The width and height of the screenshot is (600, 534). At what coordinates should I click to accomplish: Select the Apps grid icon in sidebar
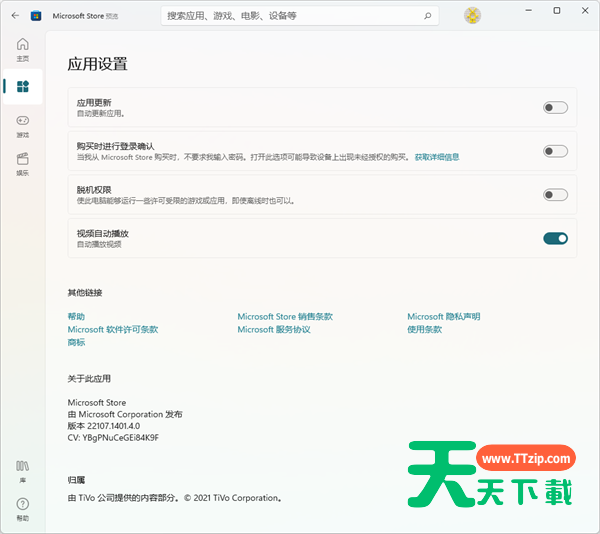(22, 87)
